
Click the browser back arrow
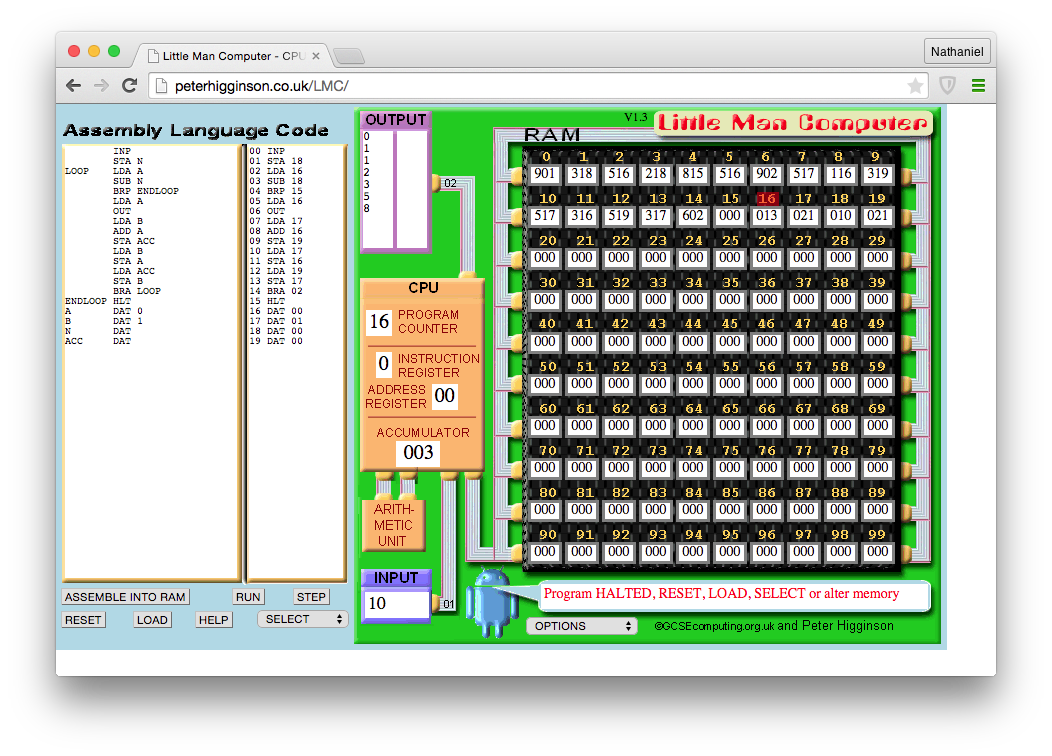point(73,86)
